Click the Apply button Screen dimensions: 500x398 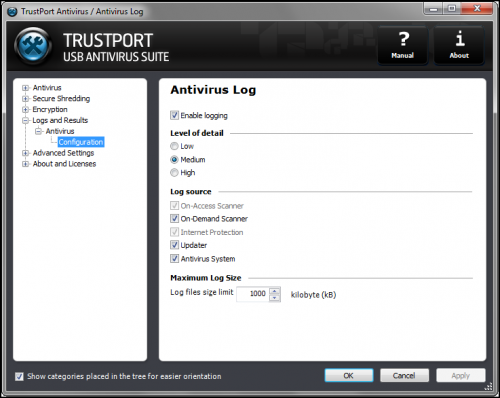[x=461, y=376]
